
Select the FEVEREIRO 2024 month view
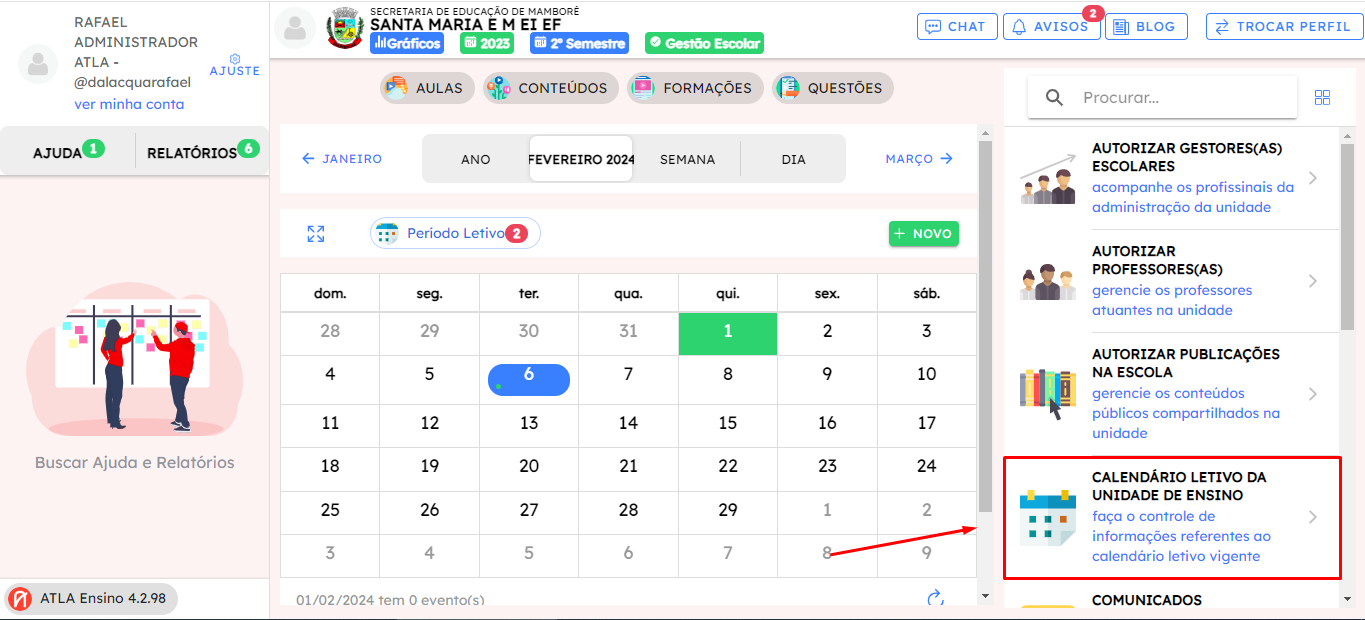[x=581, y=159]
